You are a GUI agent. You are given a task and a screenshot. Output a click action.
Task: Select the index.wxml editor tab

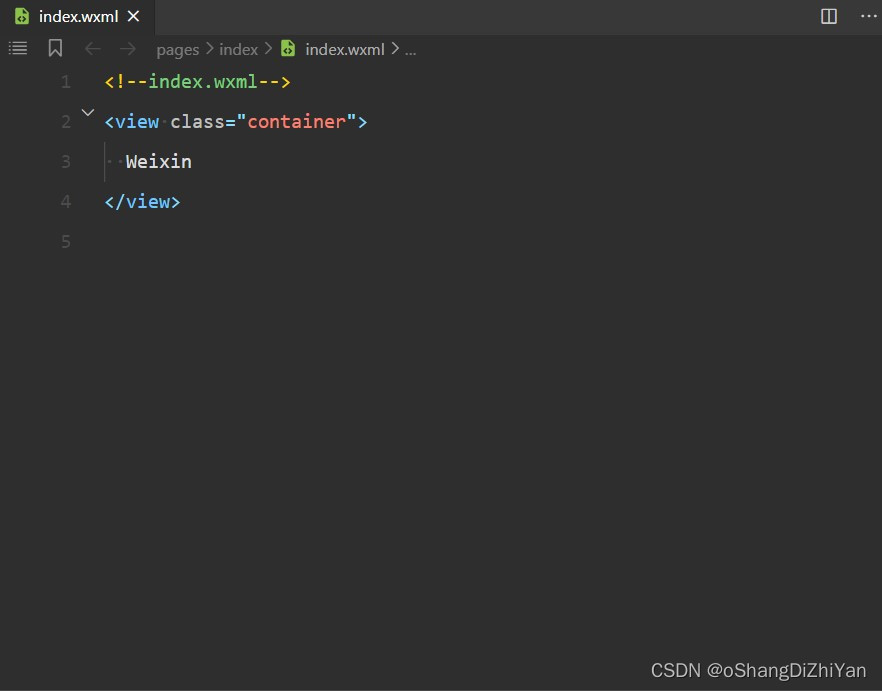coord(77,17)
